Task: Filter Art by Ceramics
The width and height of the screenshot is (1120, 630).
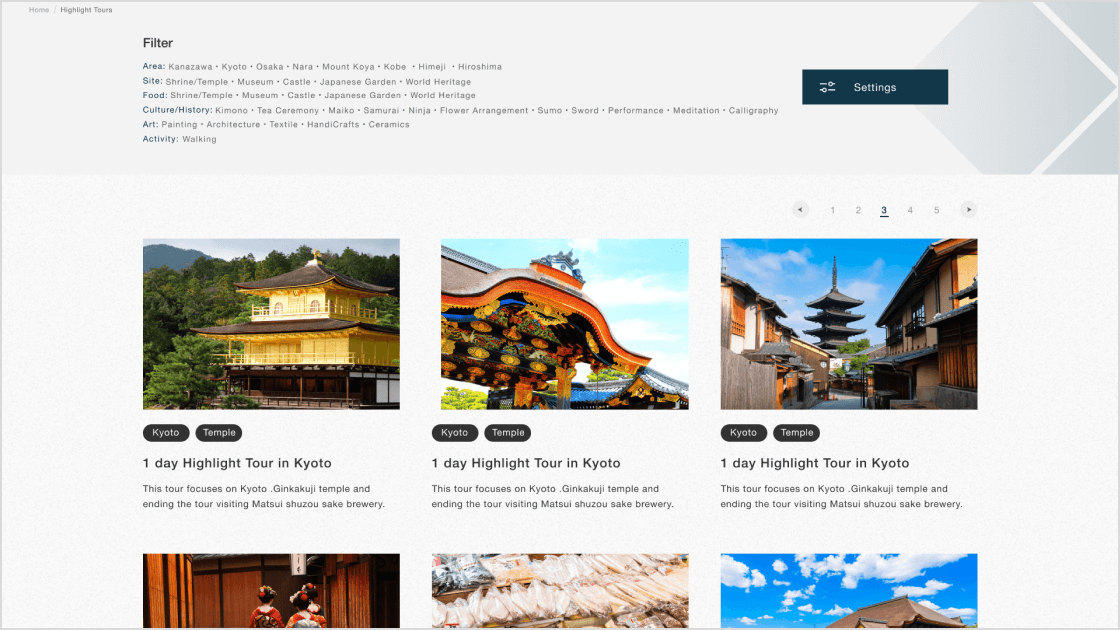Action: point(389,124)
